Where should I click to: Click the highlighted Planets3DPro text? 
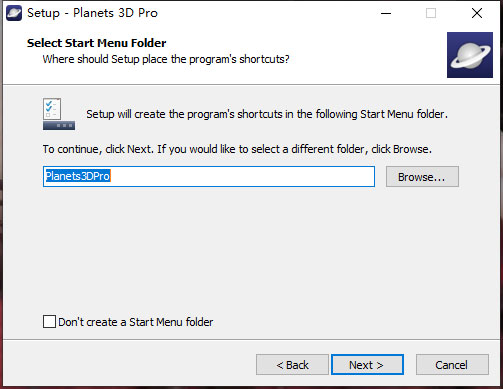78,176
